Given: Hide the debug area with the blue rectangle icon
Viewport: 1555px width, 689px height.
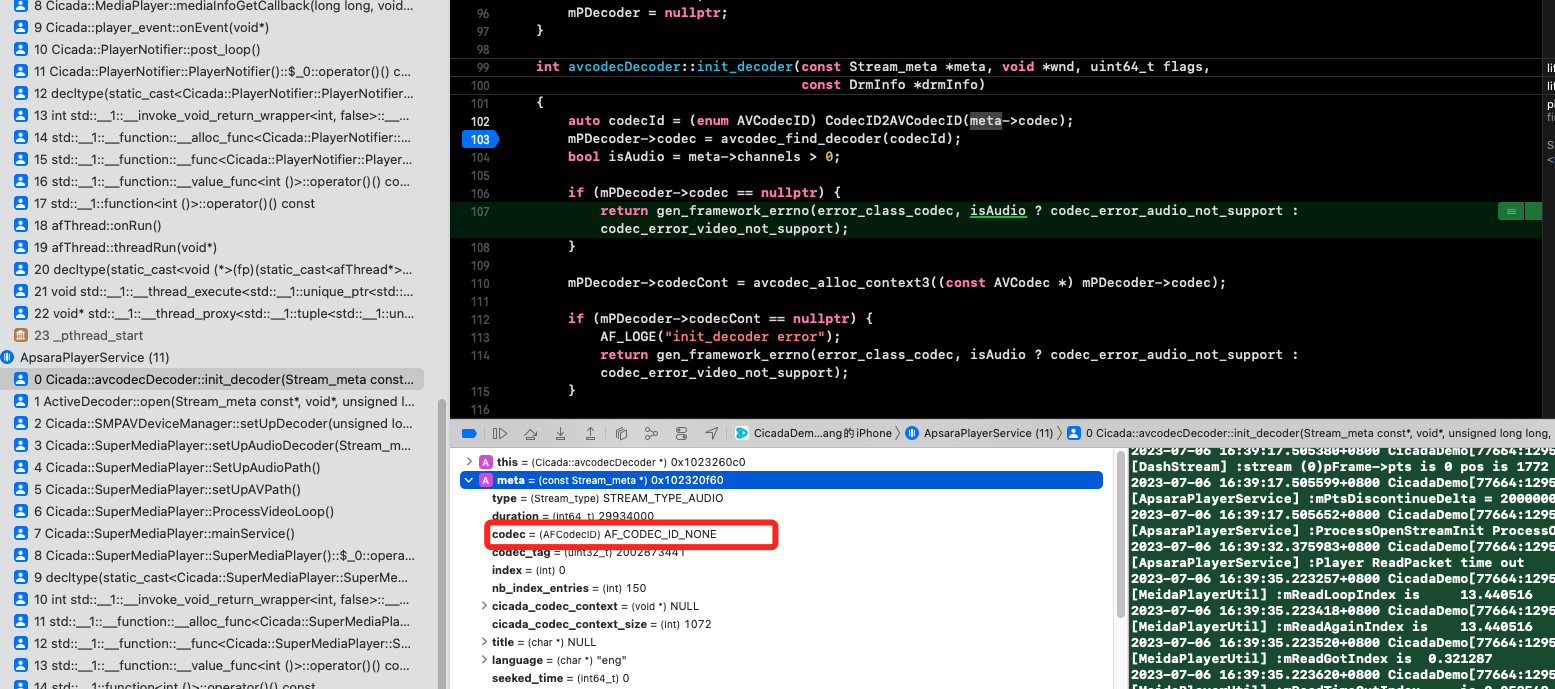Looking at the screenshot, I should pos(468,432).
